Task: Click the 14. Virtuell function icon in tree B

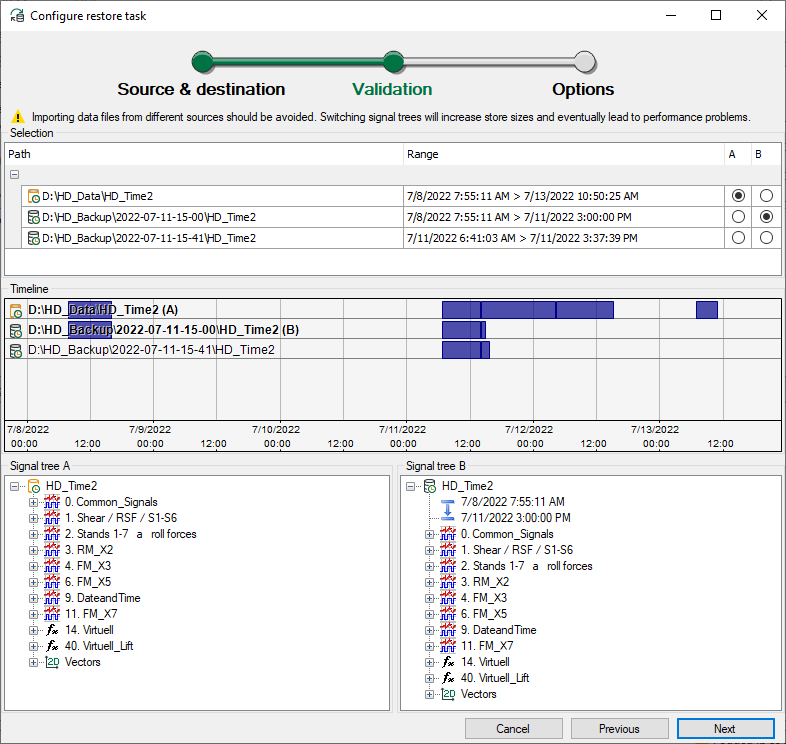Action: coord(448,662)
